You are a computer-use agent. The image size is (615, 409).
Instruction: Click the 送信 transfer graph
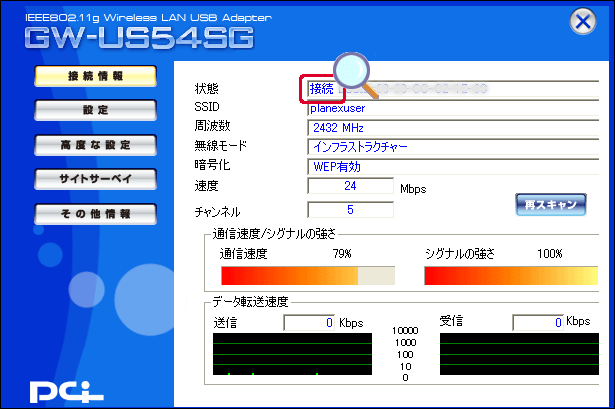tap(292, 354)
